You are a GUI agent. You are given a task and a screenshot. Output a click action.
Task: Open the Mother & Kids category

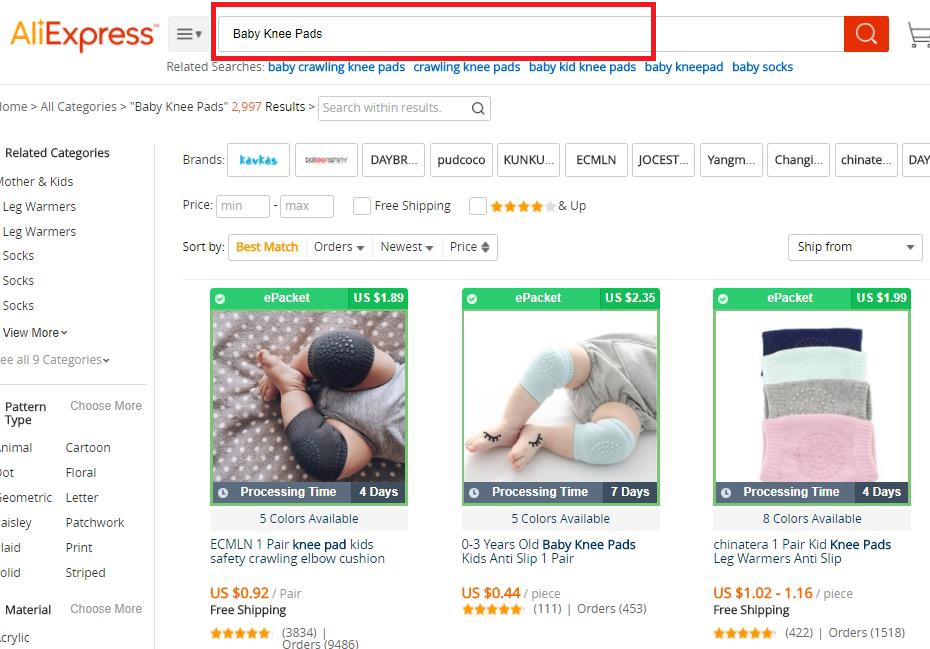(37, 182)
